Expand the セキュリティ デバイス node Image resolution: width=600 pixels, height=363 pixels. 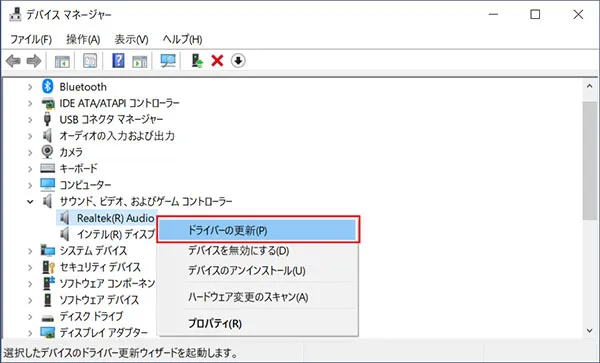(x=30, y=267)
